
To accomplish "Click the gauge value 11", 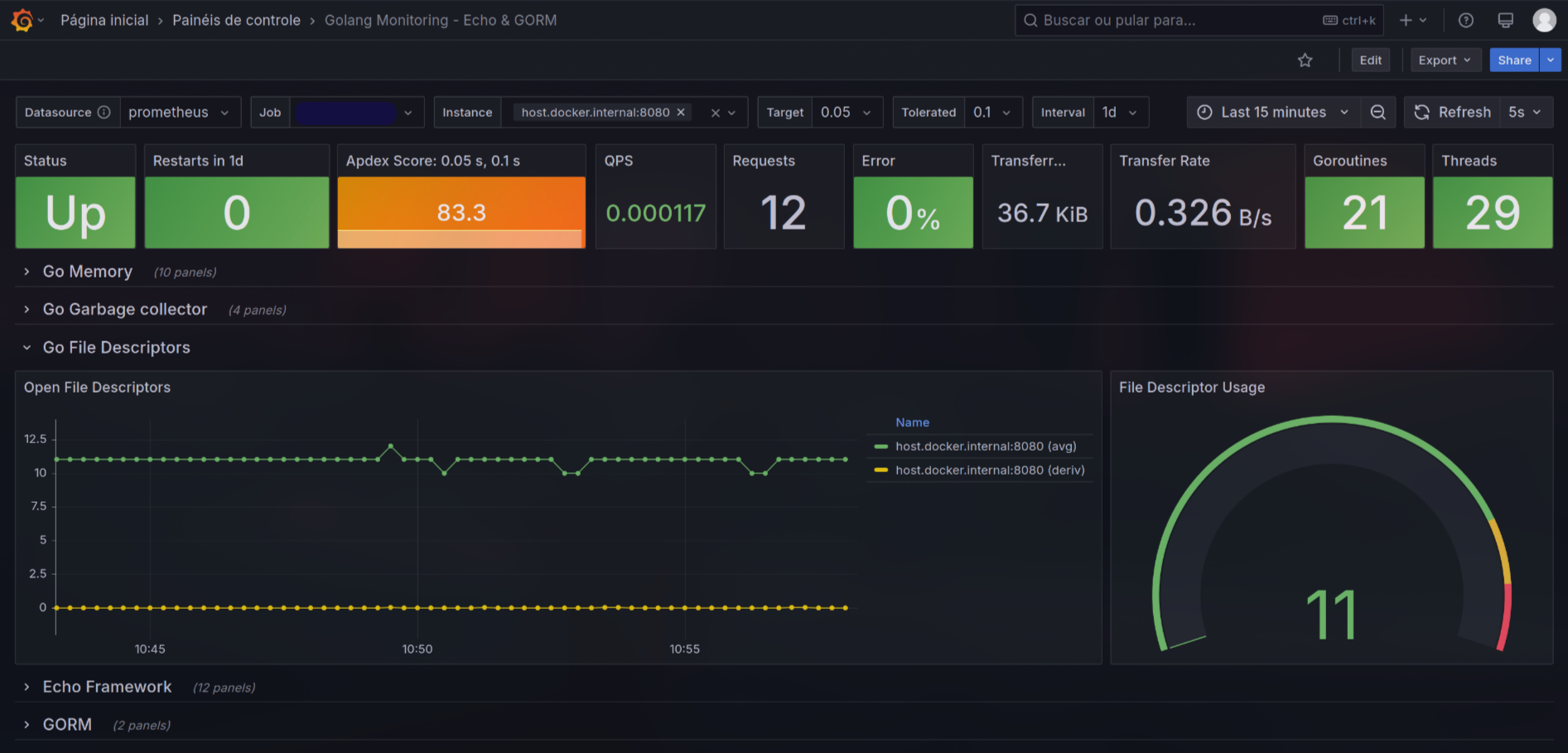I will (x=1332, y=615).
